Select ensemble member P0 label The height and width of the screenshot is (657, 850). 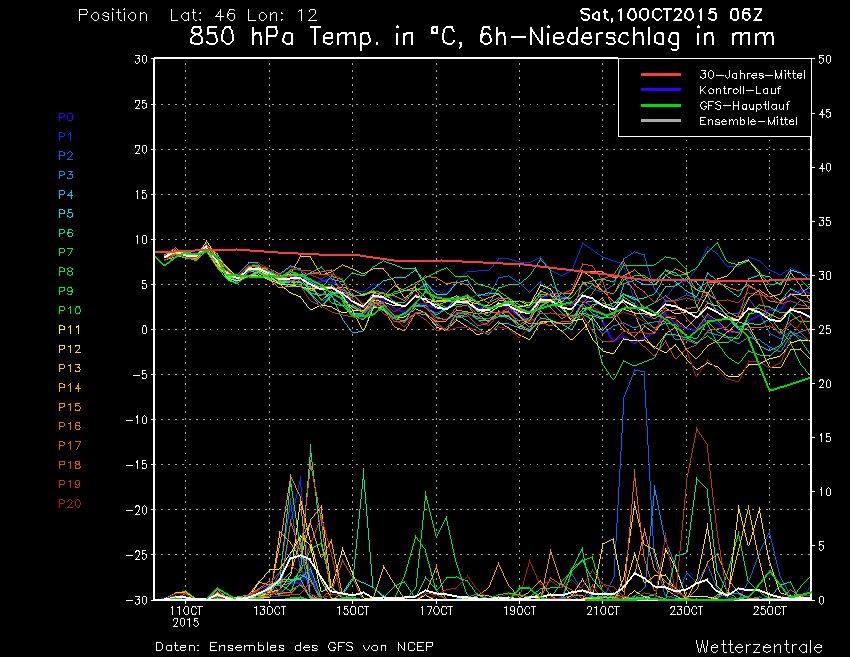[65, 117]
